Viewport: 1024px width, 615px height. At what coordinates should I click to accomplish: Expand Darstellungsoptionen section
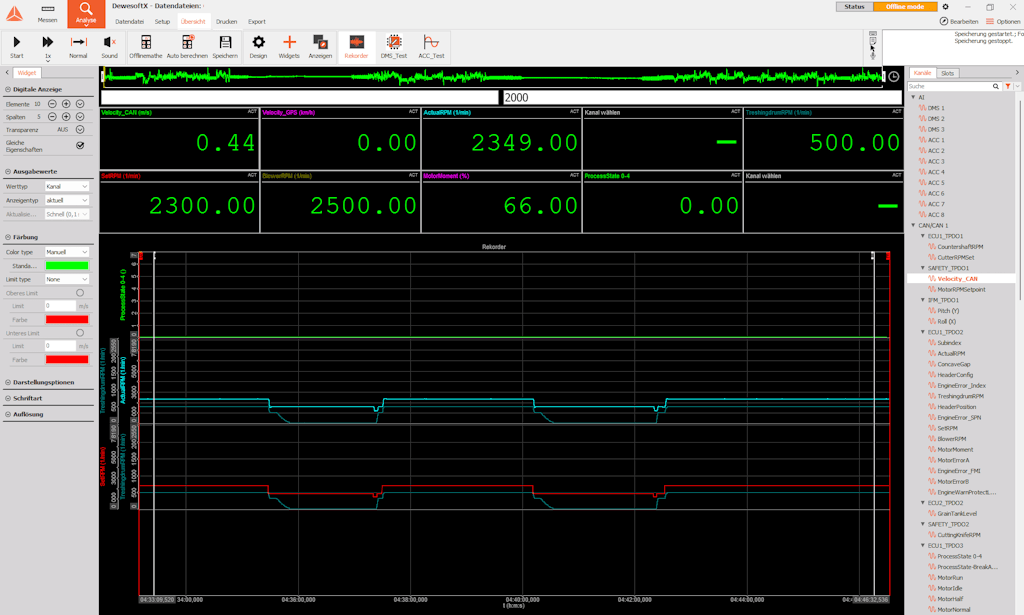click(x=43, y=383)
